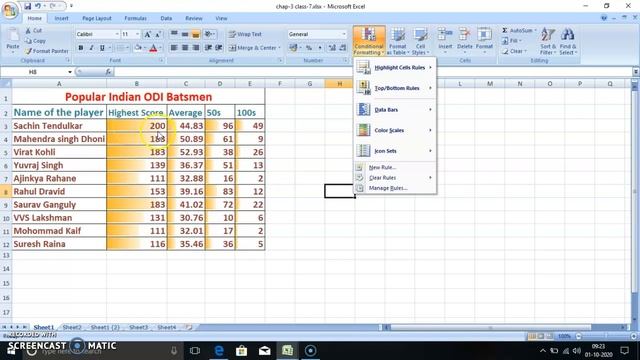
Task: Click the zoom slider
Action: click(606, 336)
